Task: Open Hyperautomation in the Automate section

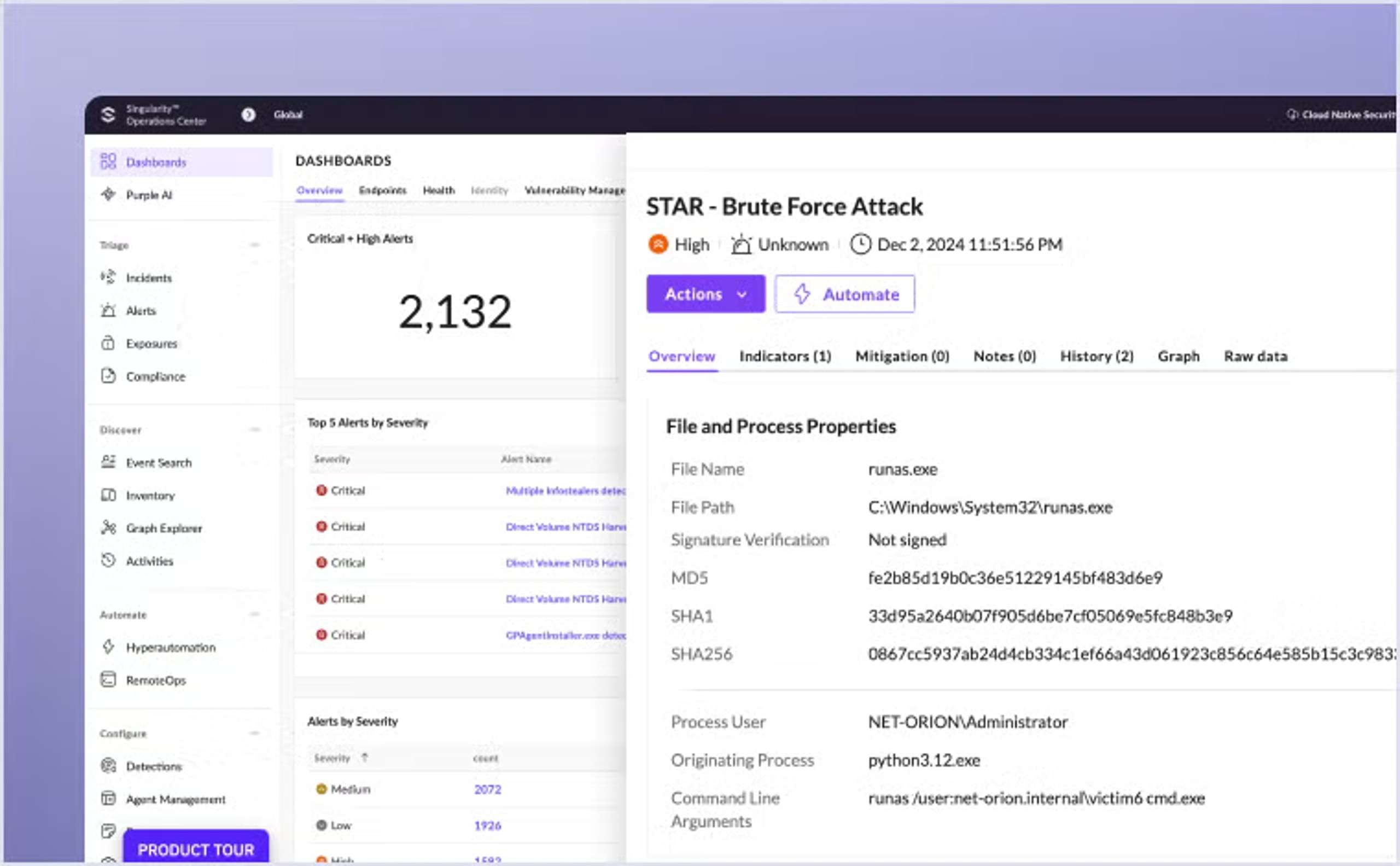Action: click(x=171, y=647)
